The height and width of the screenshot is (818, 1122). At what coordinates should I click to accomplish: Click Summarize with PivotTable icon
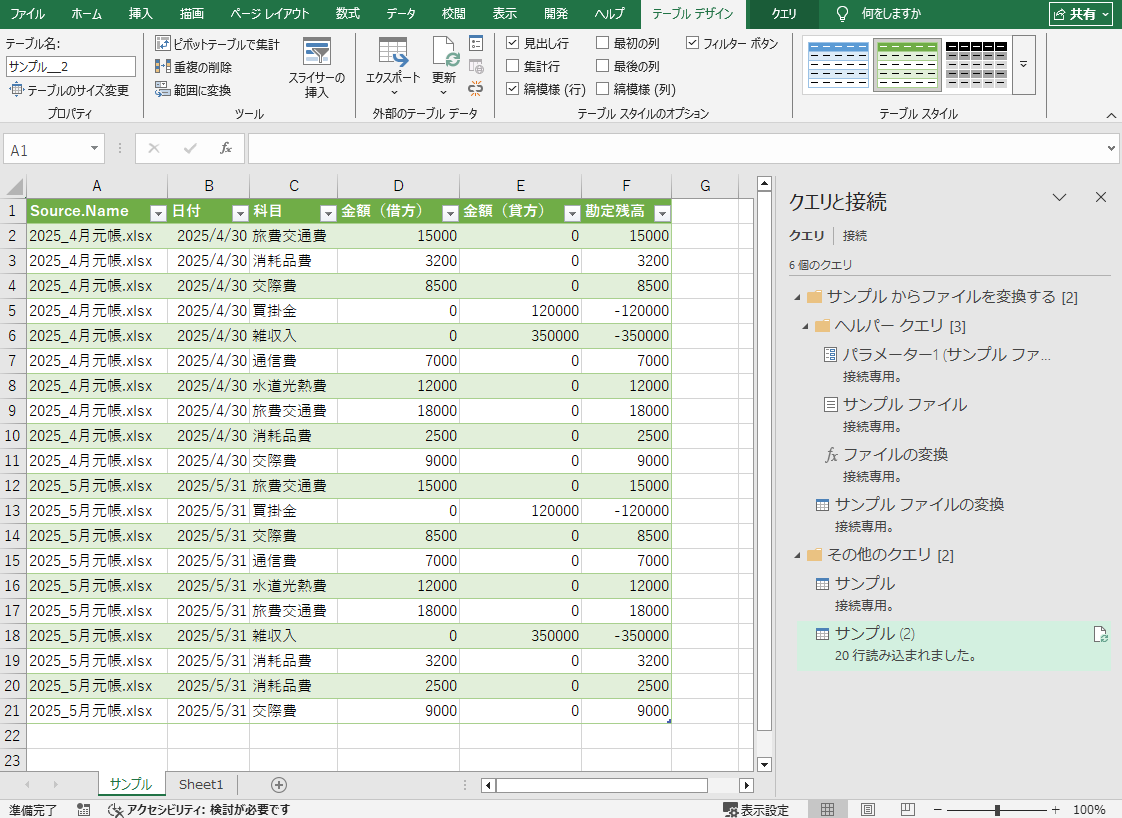(164, 45)
